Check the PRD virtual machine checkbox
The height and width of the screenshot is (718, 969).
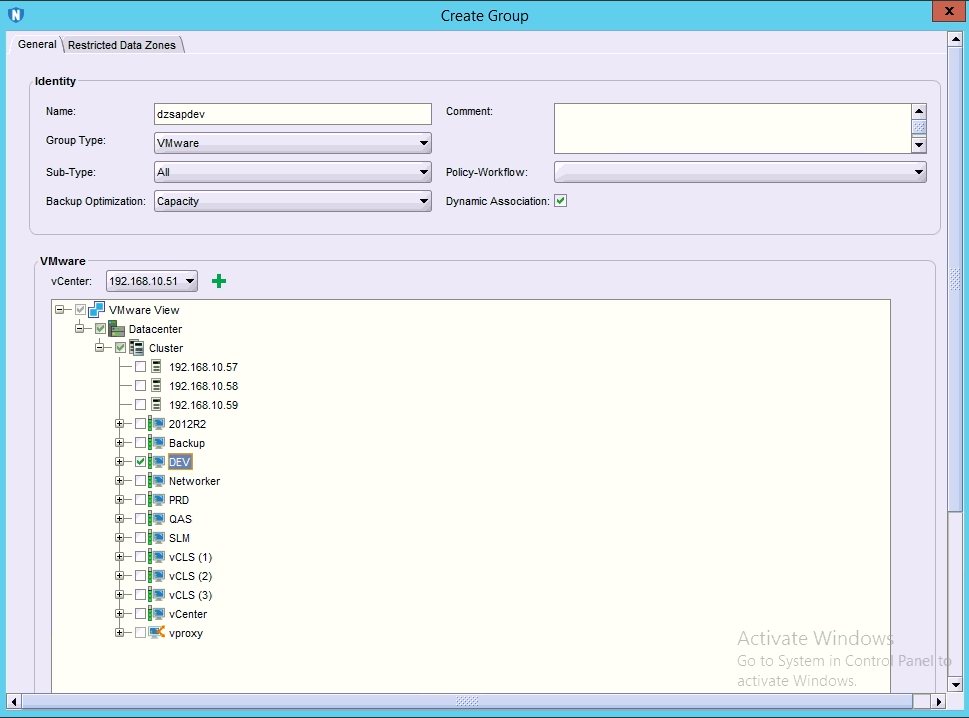(140, 500)
